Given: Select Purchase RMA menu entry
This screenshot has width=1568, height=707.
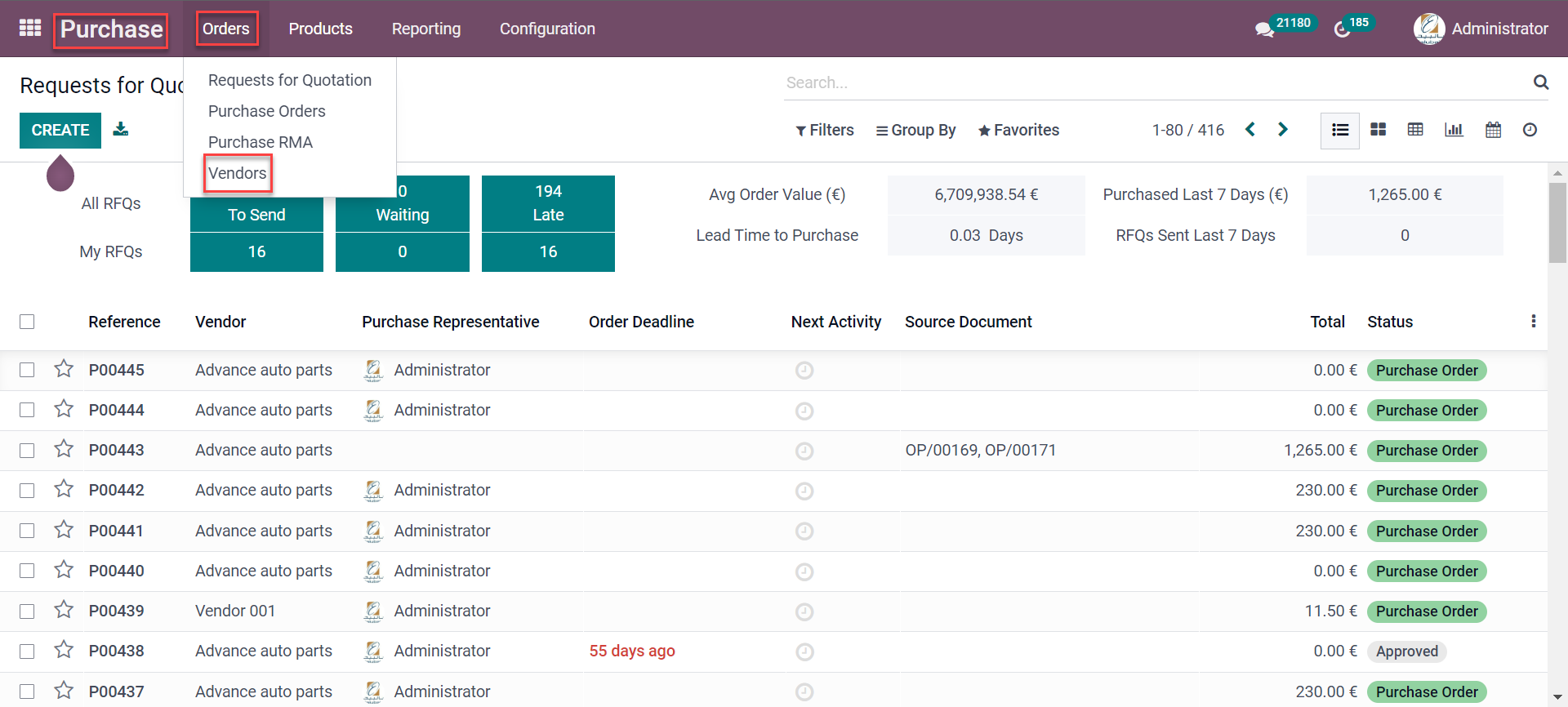Looking at the screenshot, I should click(261, 142).
